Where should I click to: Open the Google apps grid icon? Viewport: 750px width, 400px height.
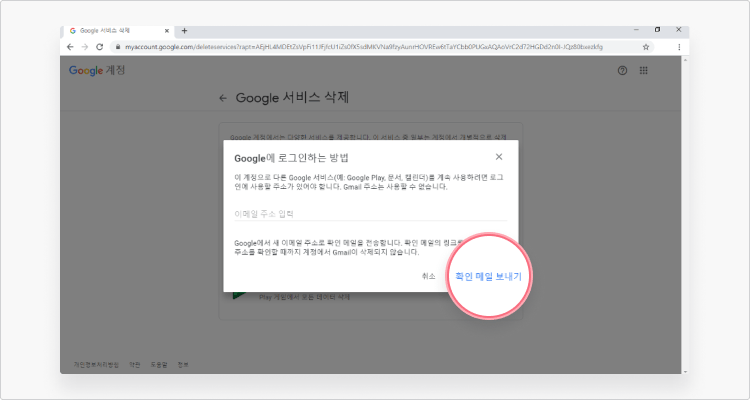coord(643,70)
